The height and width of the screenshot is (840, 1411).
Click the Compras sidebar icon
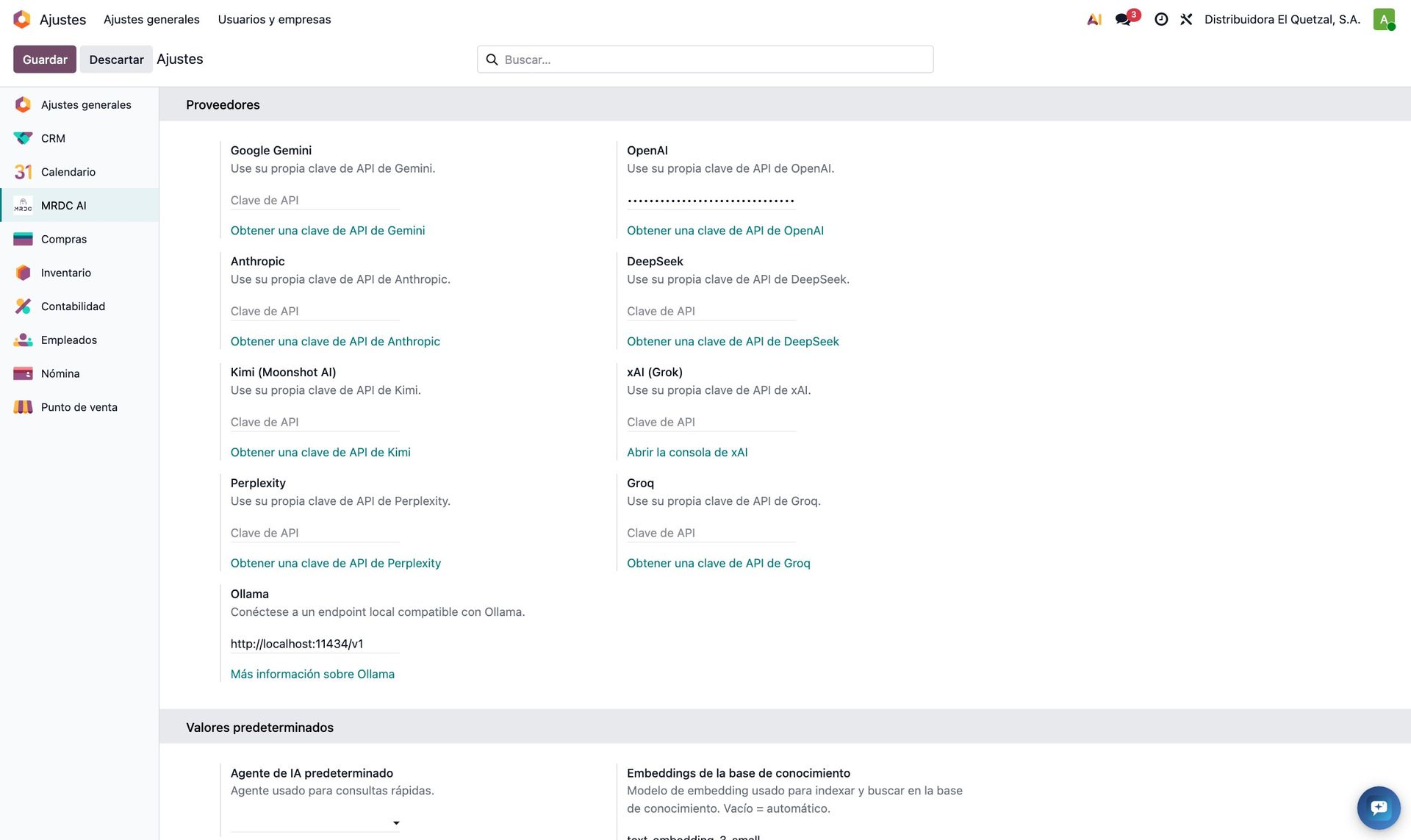click(x=23, y=239)
